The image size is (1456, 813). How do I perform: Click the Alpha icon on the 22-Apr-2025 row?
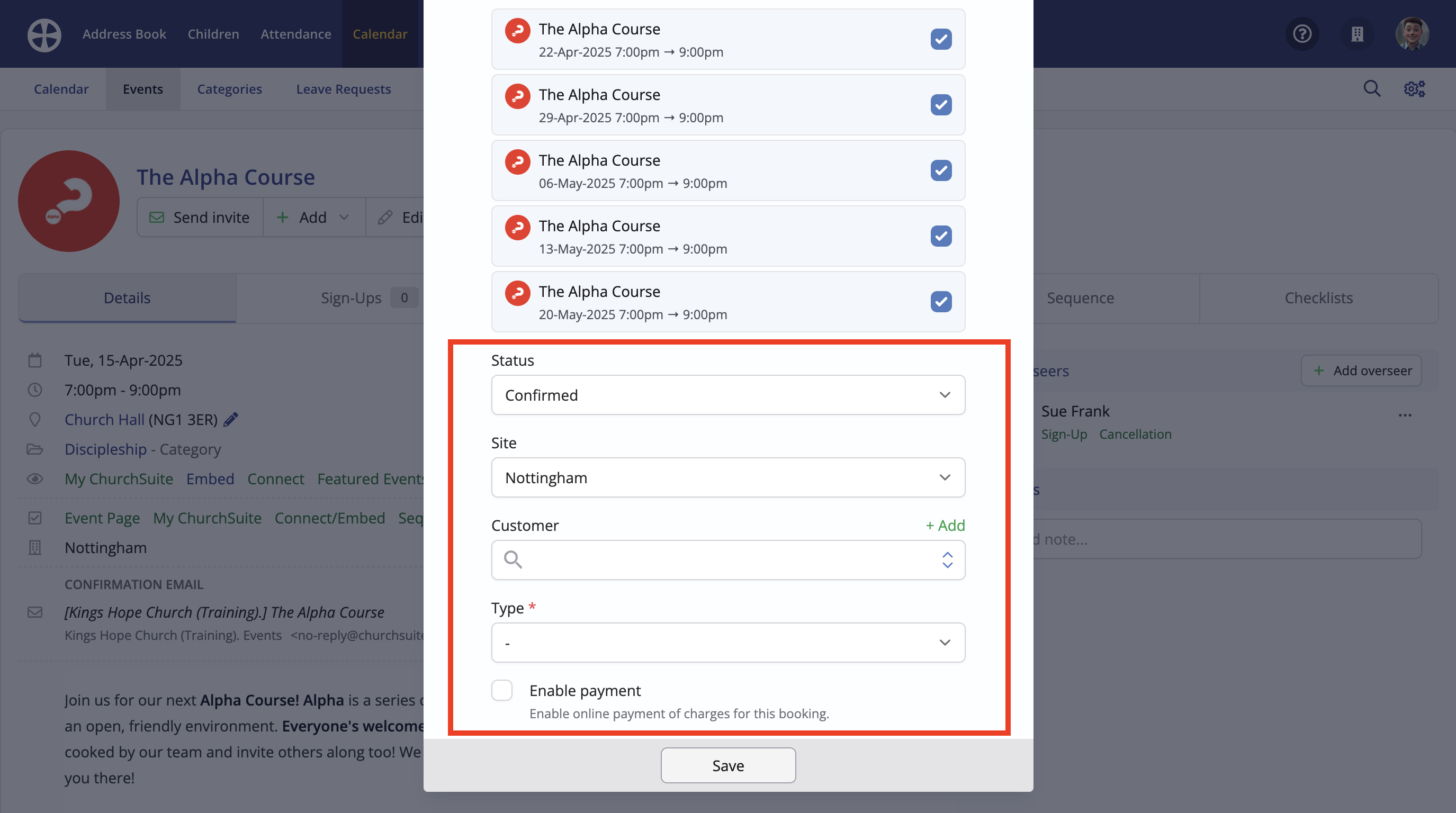coord(517,31)
